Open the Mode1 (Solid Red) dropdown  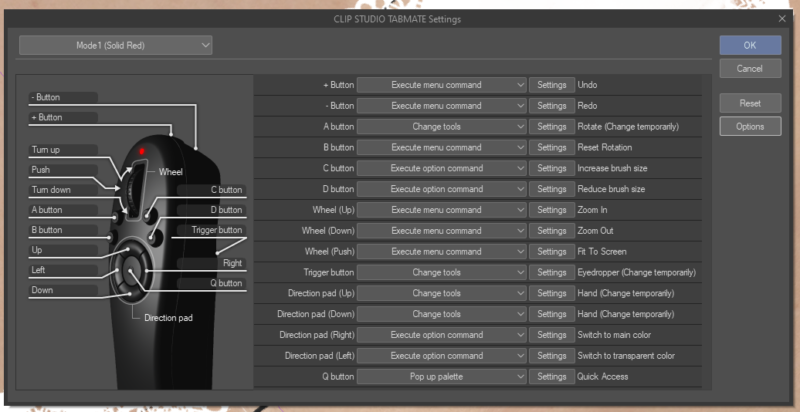pos(116,45)
